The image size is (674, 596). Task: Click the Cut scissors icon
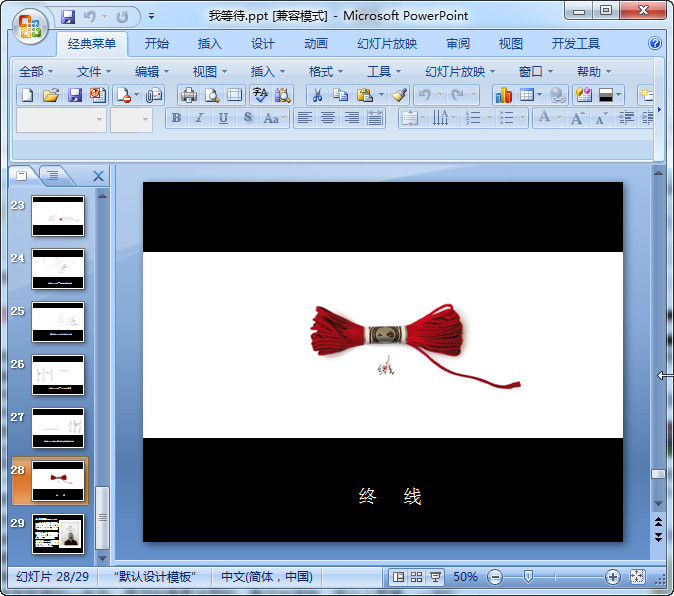316,95
